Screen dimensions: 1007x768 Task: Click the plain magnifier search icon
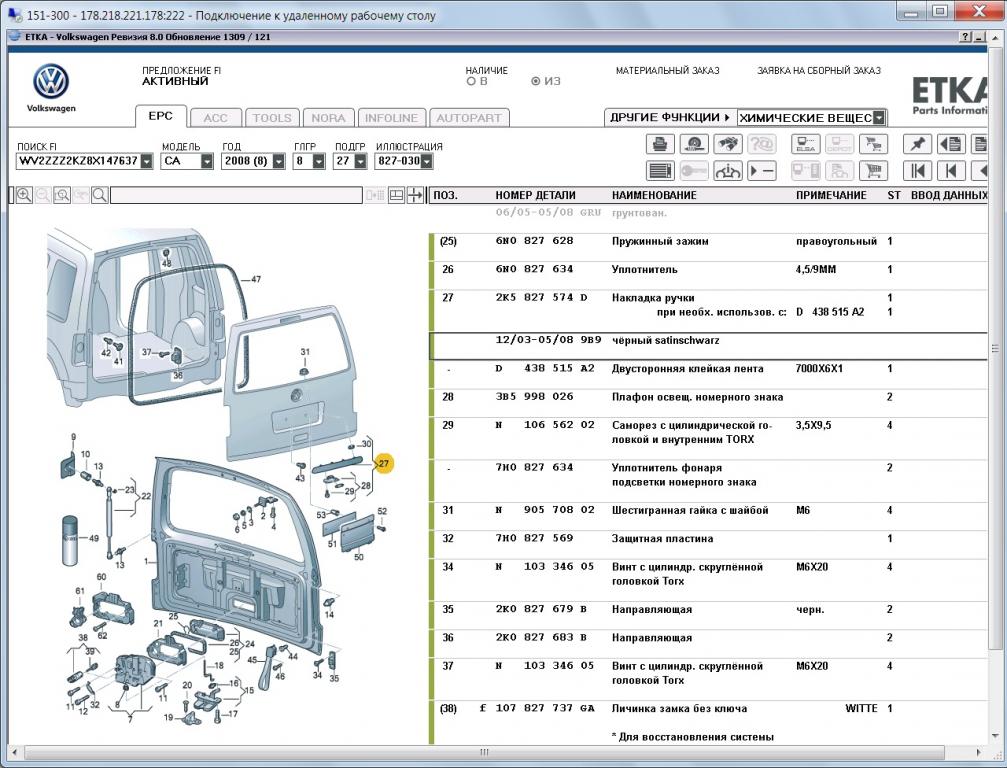pyautogui.click(x=100, y=195)
